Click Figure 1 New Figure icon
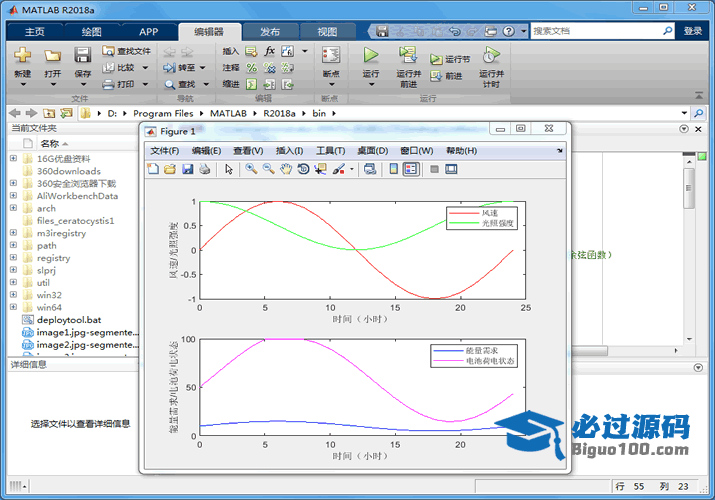Viewport: 715px width, 500px height. pyautogui.click(x=153, y=169)
